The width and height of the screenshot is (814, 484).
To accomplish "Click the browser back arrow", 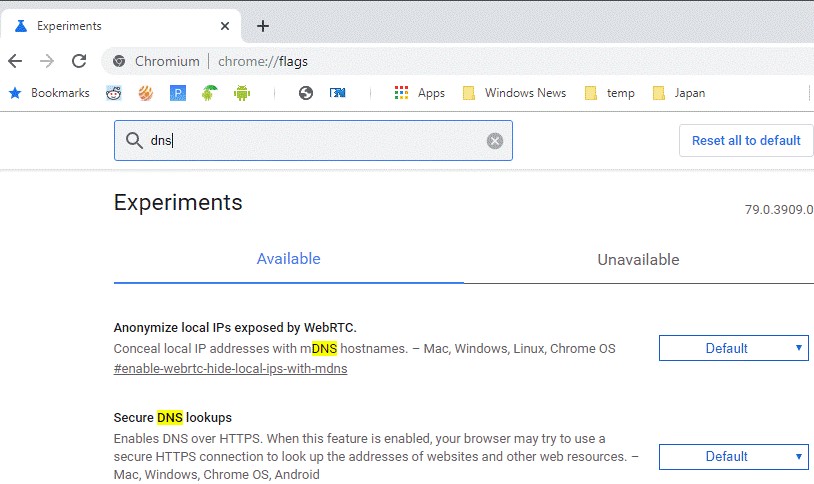I will click(x=15, y=61).
